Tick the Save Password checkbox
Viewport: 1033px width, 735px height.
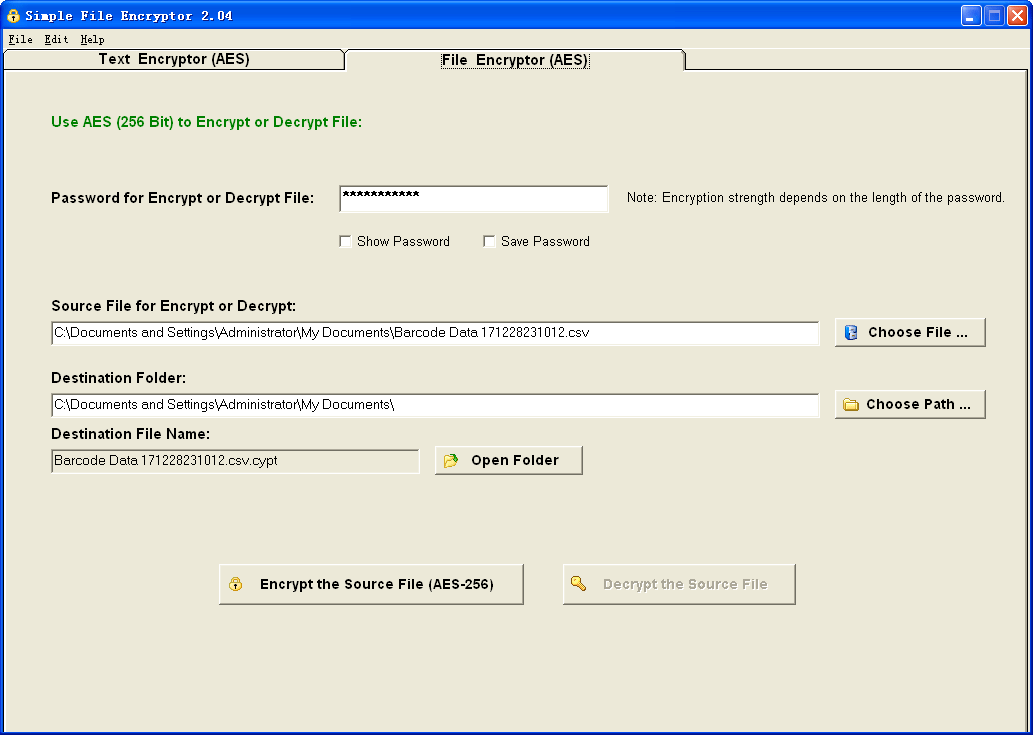(489, 242)
